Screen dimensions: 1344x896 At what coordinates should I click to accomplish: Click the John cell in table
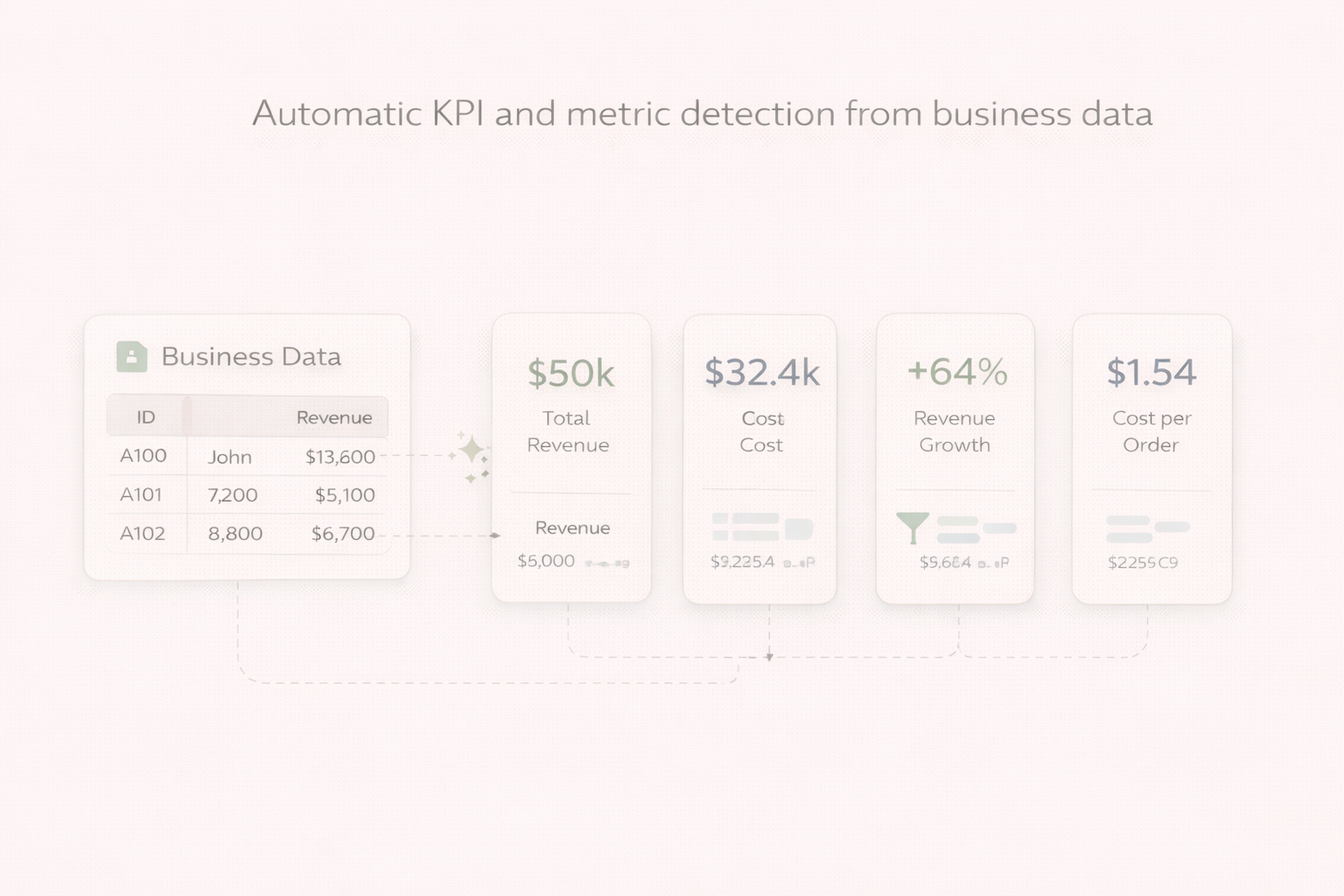pyautogui.click(x=230, y=457)
